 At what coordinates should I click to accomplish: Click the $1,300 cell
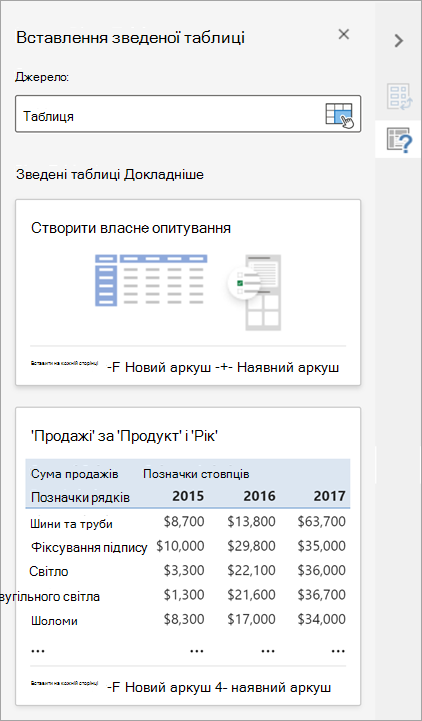tap(184, 595)
